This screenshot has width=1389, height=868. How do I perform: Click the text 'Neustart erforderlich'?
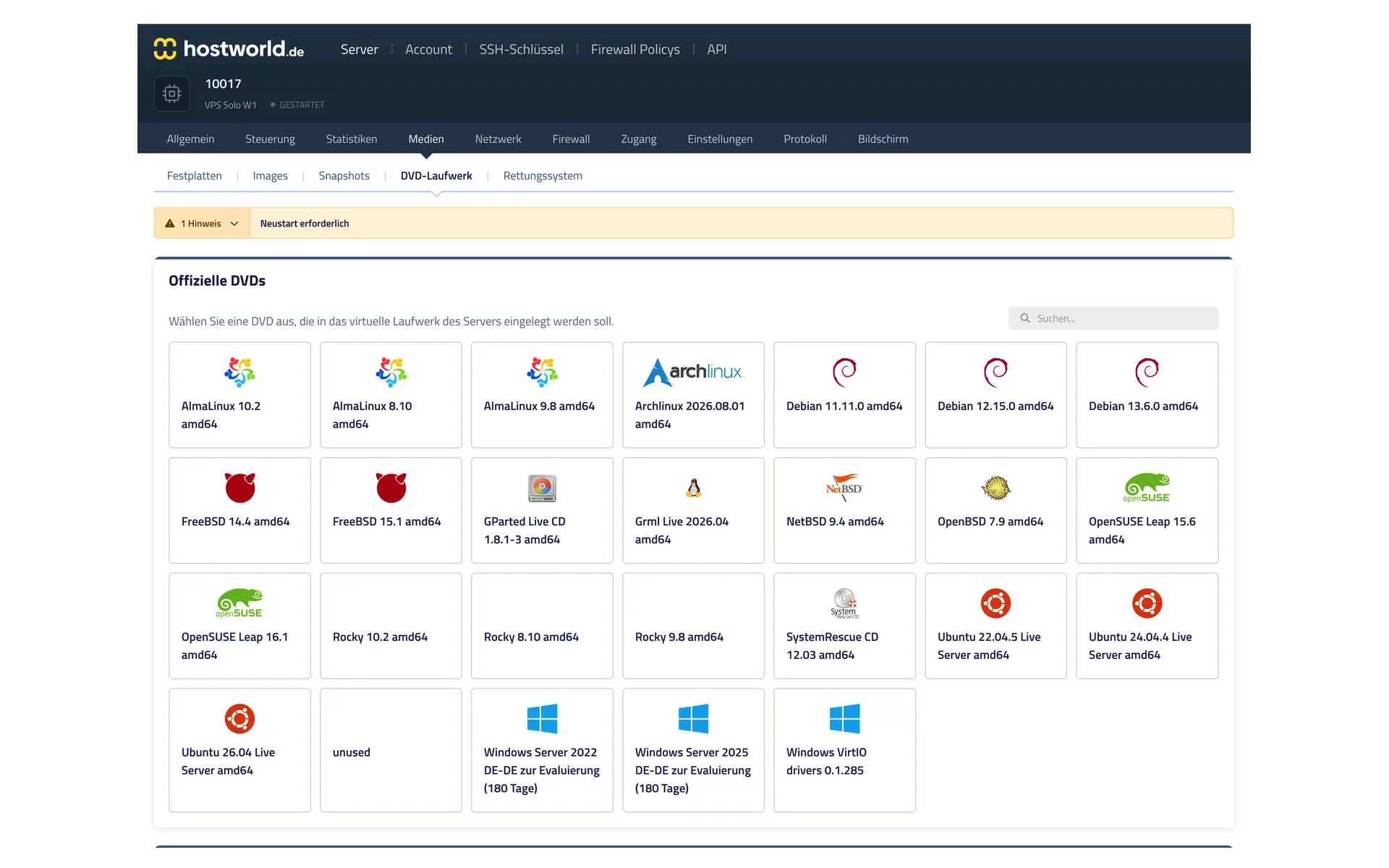(305, 224)
